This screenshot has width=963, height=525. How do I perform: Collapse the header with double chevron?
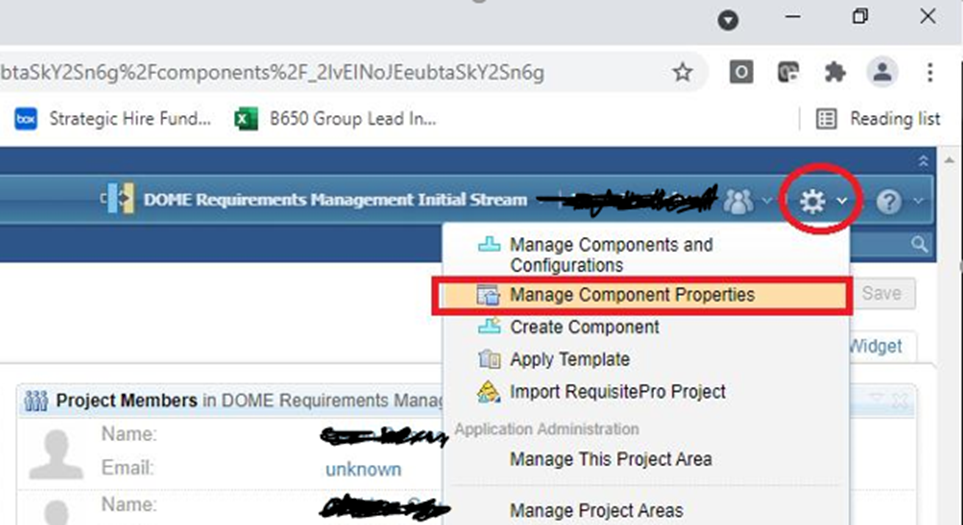(x=923, y=161)
